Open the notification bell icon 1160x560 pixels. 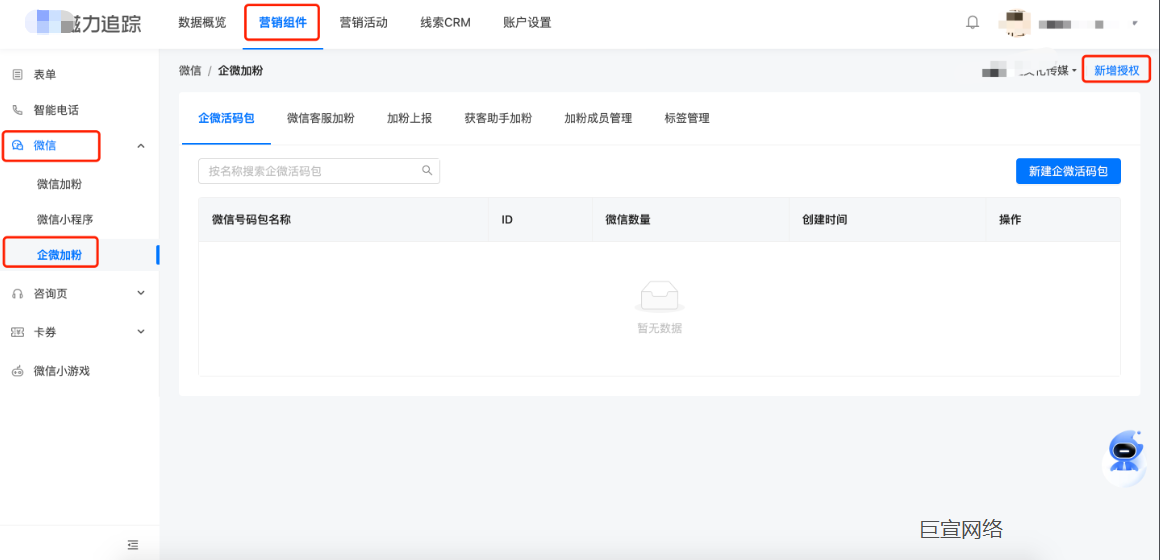pos(972,22)
